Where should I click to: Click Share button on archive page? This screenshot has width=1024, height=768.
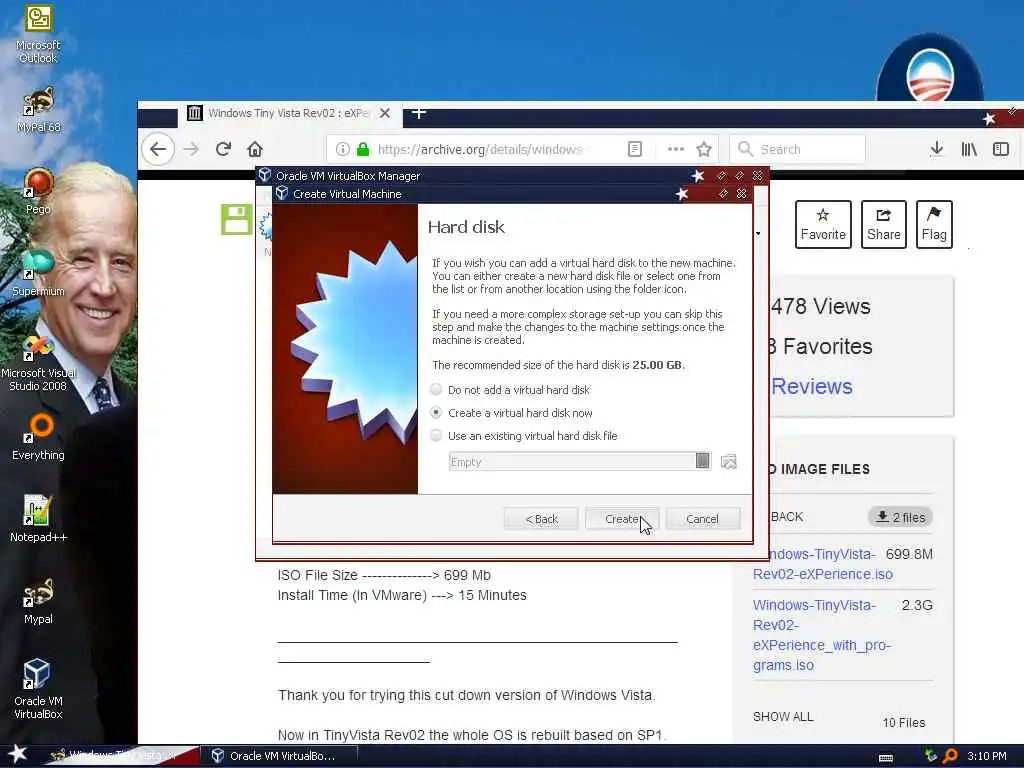coord(884,224)
